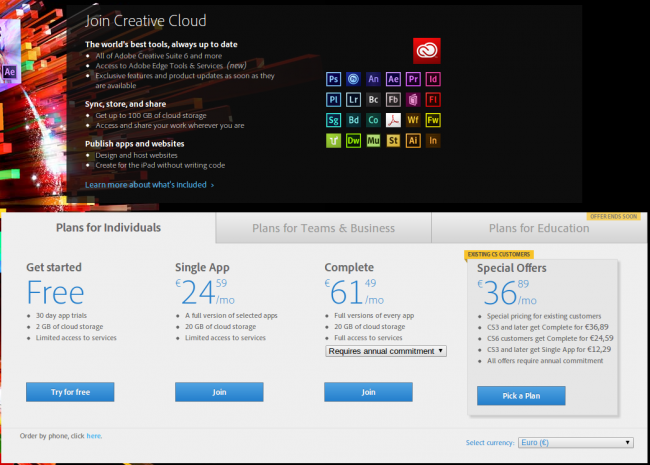Click '2 GB of cloud storage' text
Screen dimensions: 650x465
pyautogui.click(x=69, y=327)
